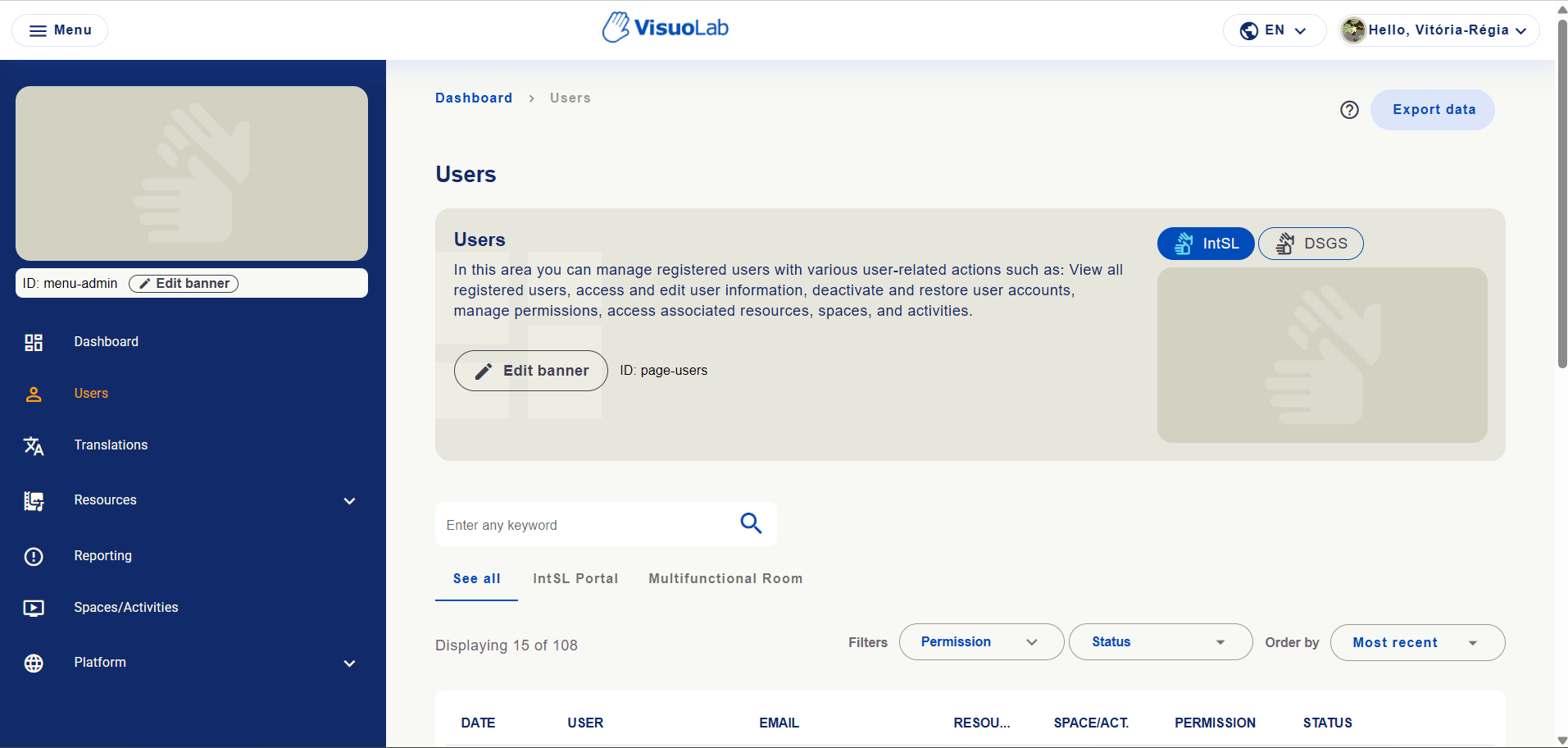
Task: Click the DATE column header
Action: (478, 723)
